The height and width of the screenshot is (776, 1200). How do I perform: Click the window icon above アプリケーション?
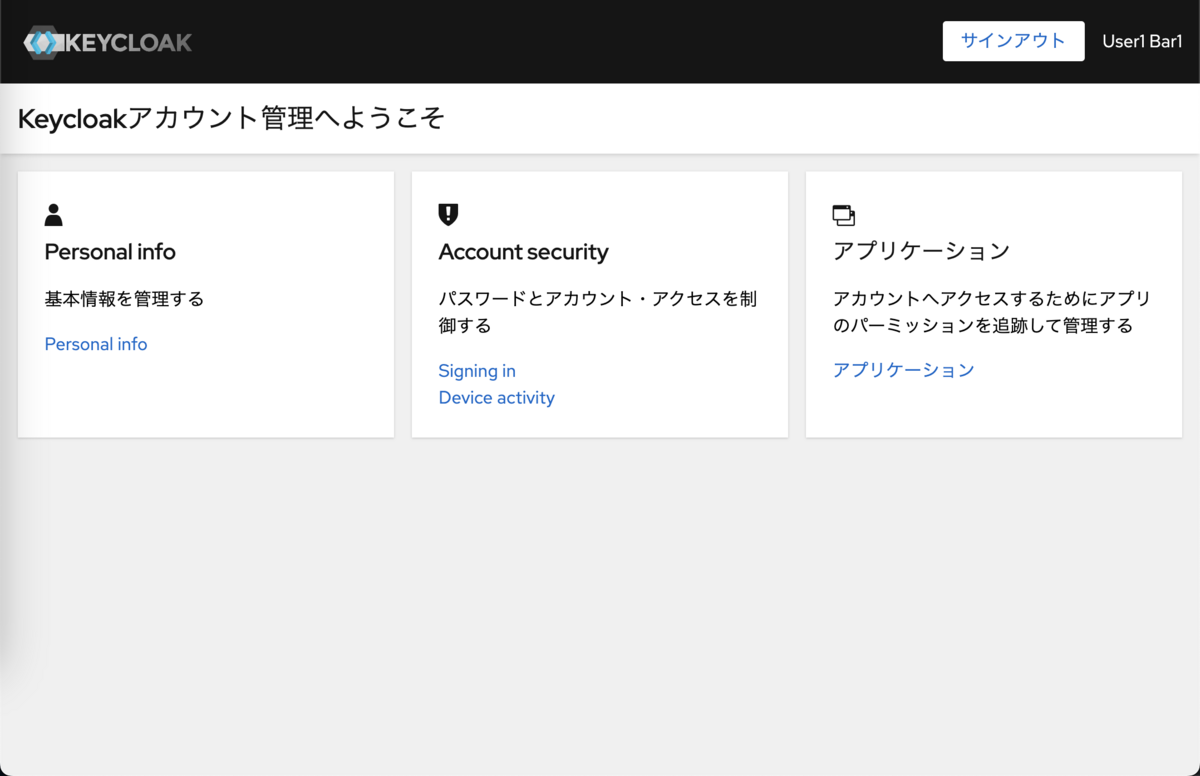coord(844,215)
